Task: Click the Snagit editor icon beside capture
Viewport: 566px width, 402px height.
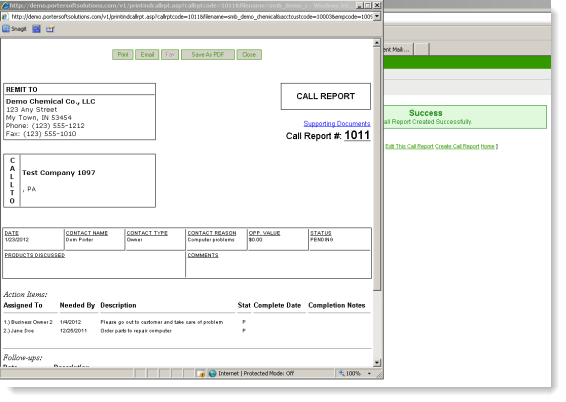Action: click(50, 29)
